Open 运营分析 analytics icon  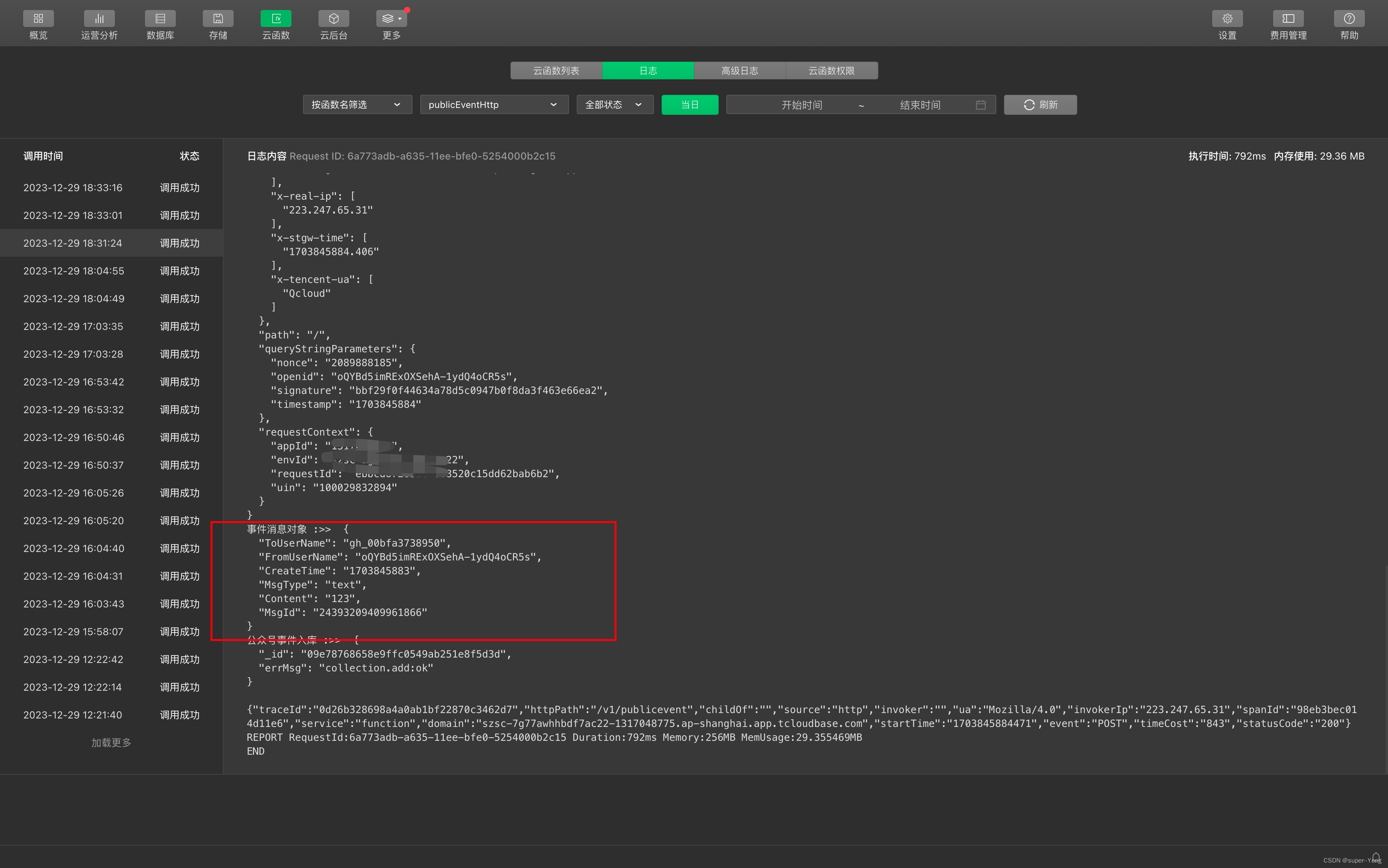point(99,19)
